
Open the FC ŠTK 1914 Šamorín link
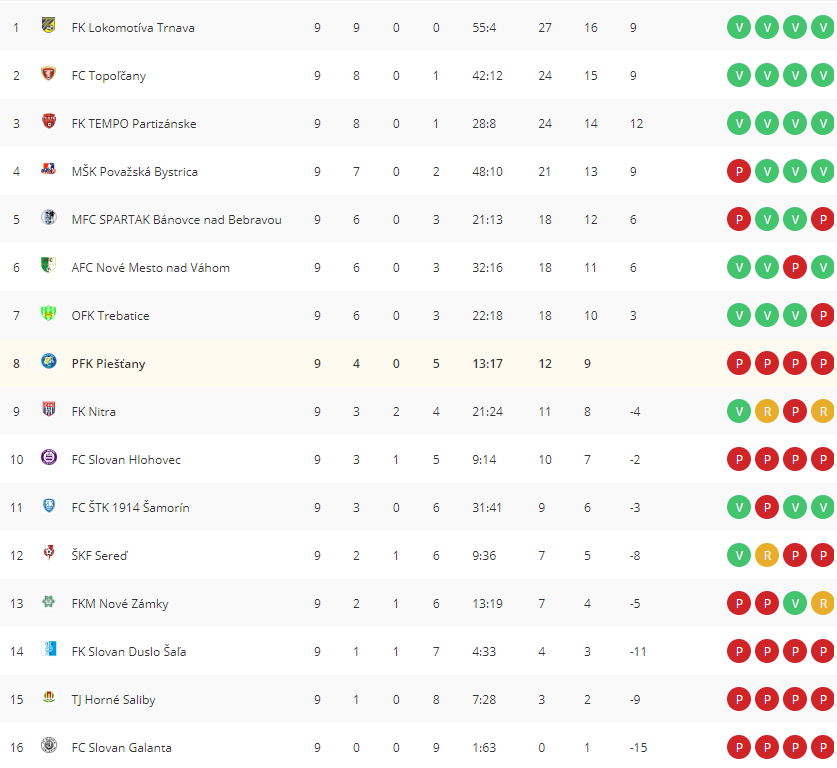coord(131,508)
